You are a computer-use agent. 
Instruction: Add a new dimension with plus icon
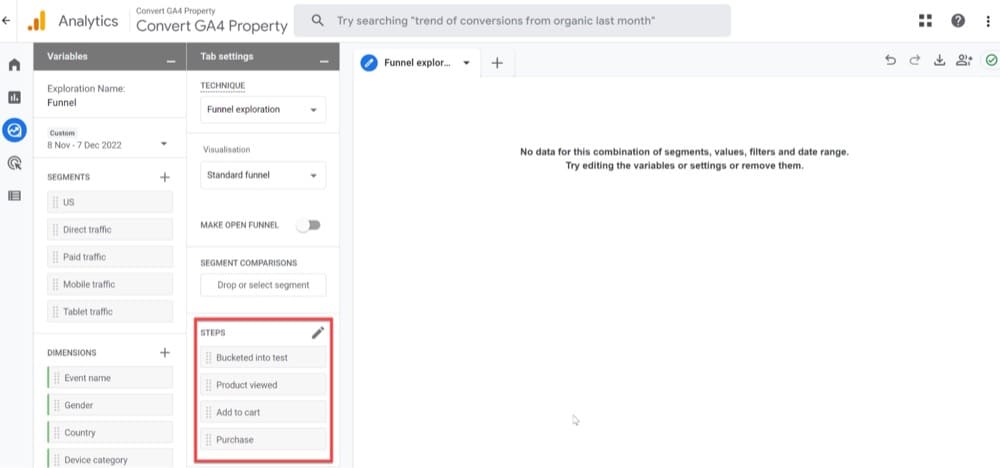point(165,353)
